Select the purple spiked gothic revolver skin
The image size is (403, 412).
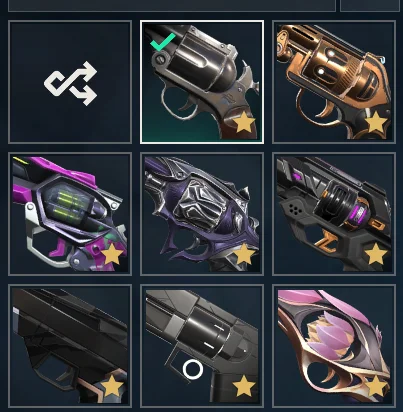[x=202, y=214]
